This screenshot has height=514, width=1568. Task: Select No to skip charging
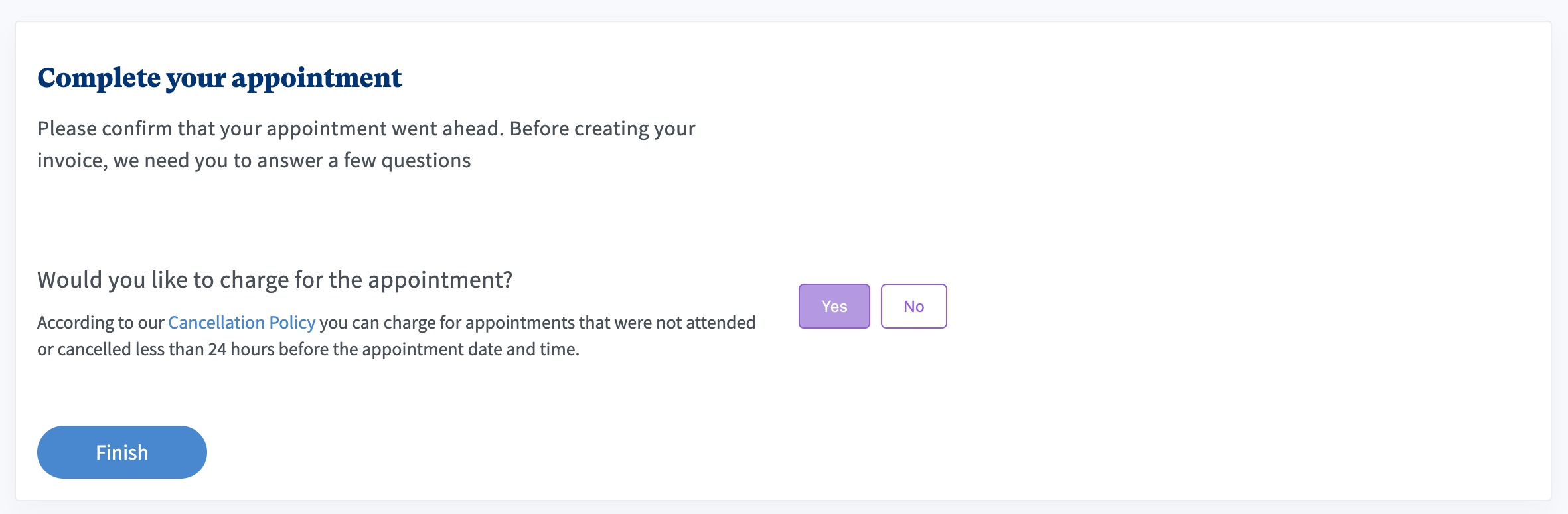click(913, 306)
